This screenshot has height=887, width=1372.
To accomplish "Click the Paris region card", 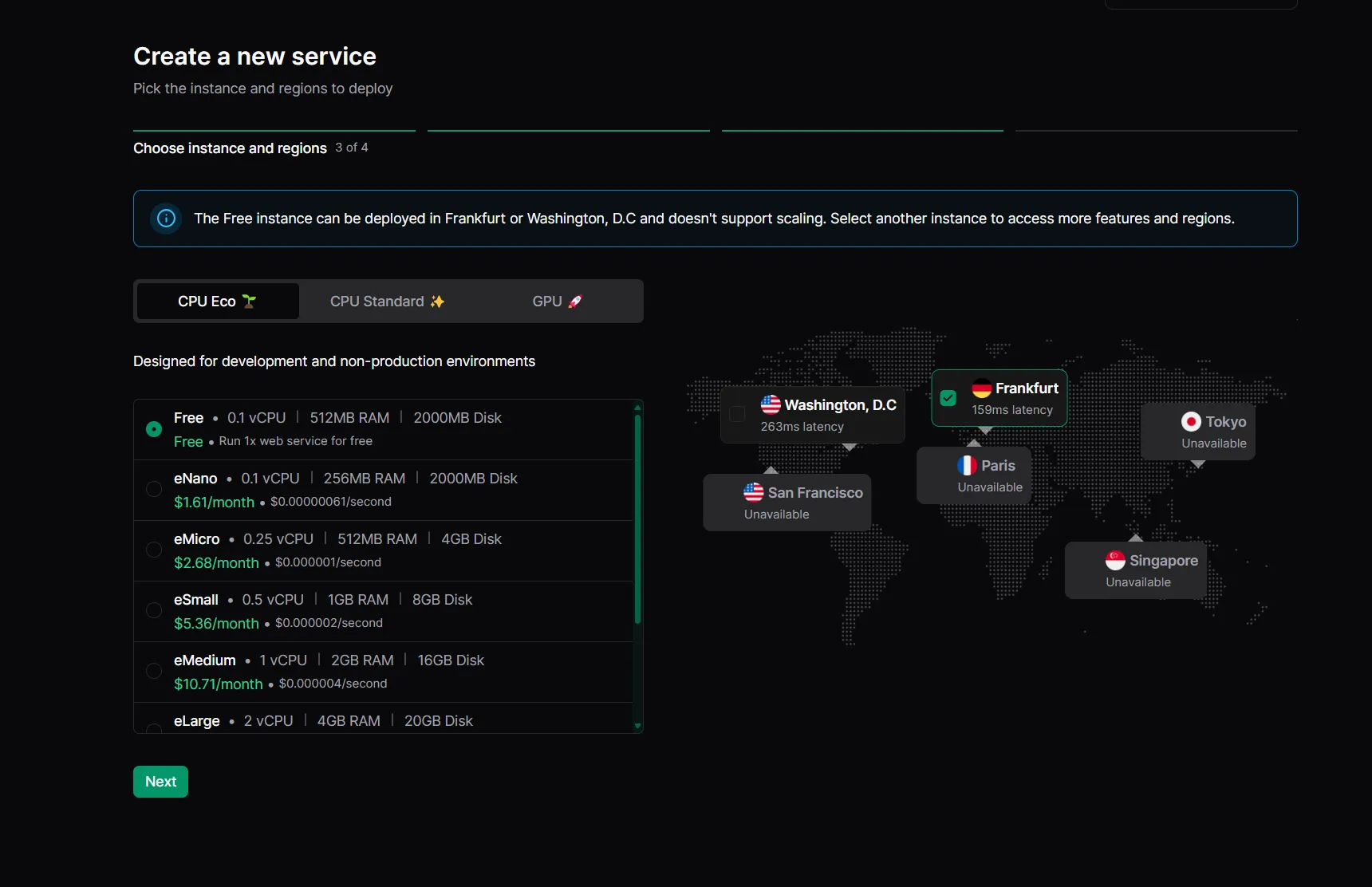I will coord(974,475).
